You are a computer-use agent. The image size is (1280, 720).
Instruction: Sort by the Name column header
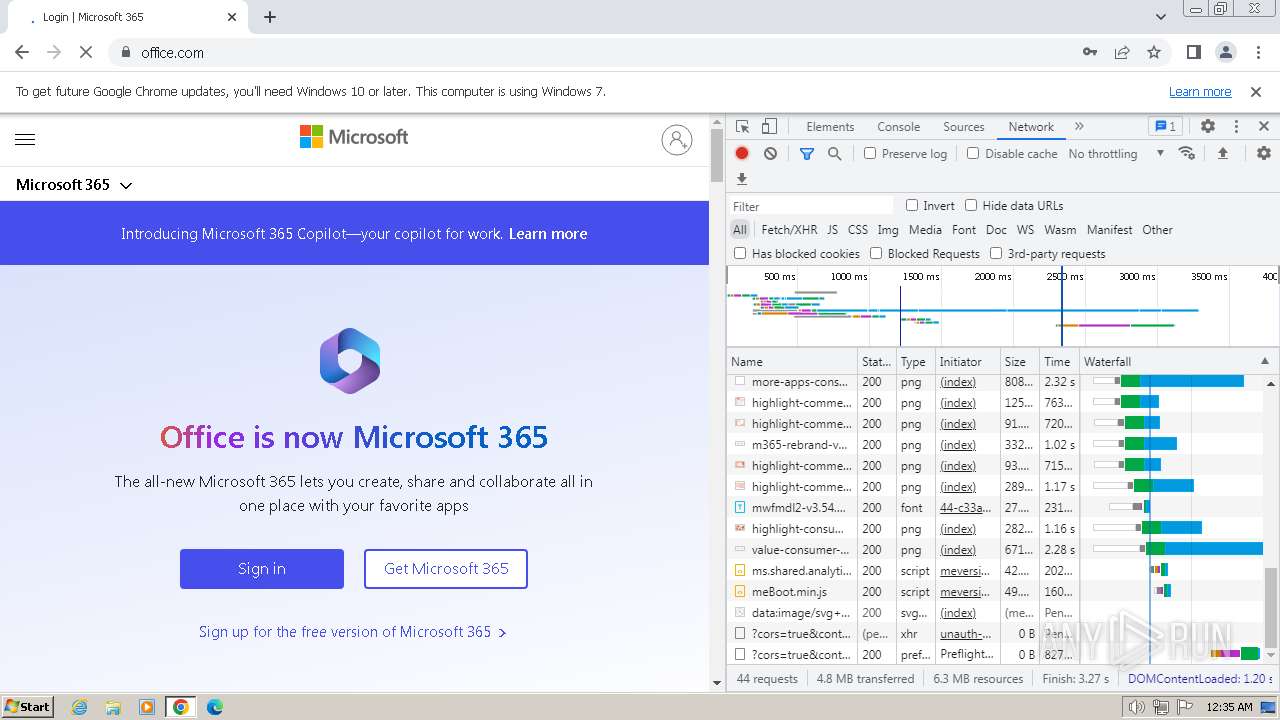tap(792, 361)
